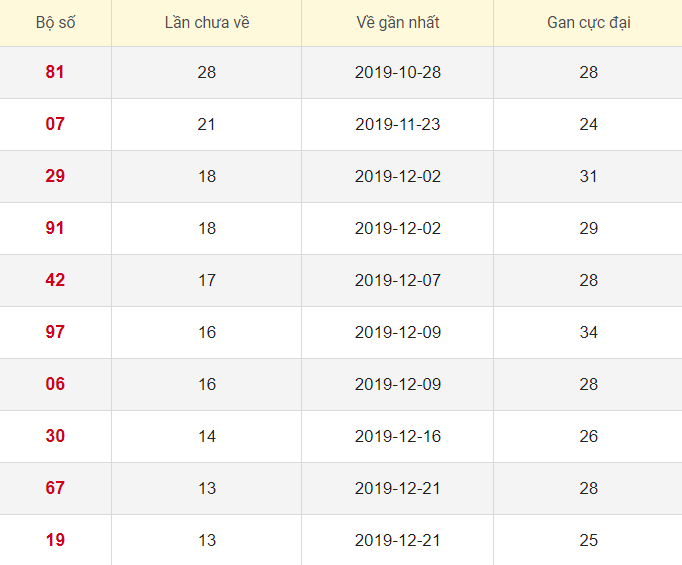Click the red number 19
This screenshot has height=565, width=682.
point(55,540)
